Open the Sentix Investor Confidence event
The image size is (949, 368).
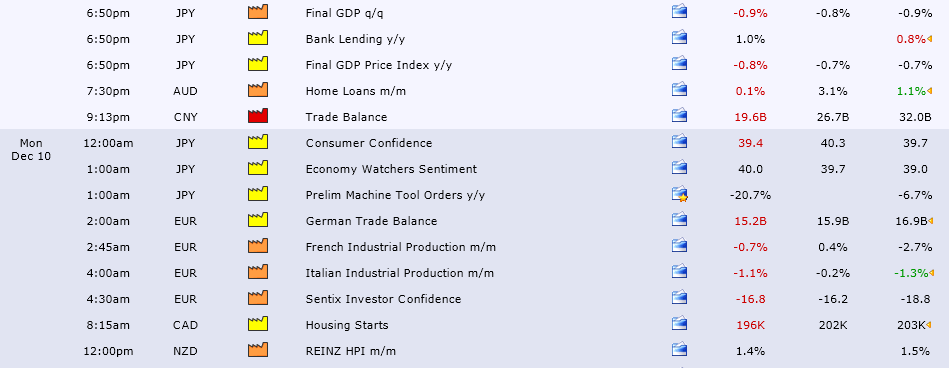[x=383, y=299]
